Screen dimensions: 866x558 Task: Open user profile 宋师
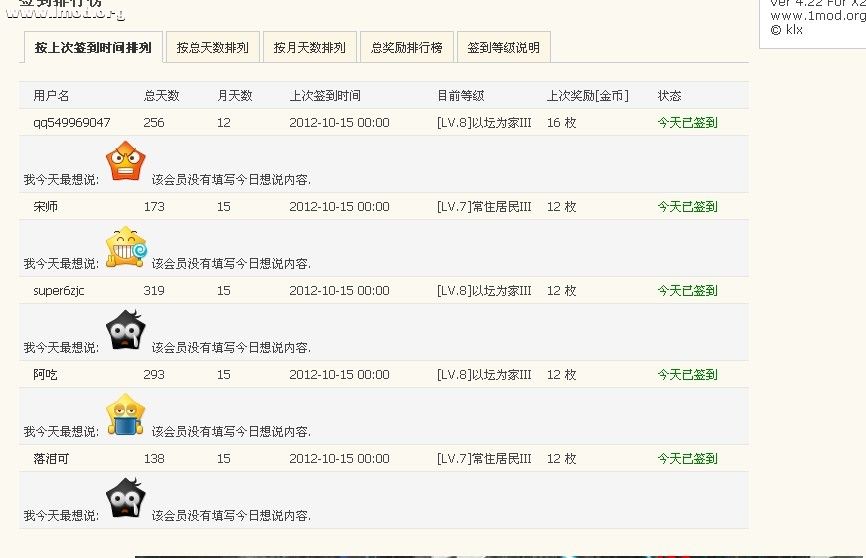click(x=46, y=207)
